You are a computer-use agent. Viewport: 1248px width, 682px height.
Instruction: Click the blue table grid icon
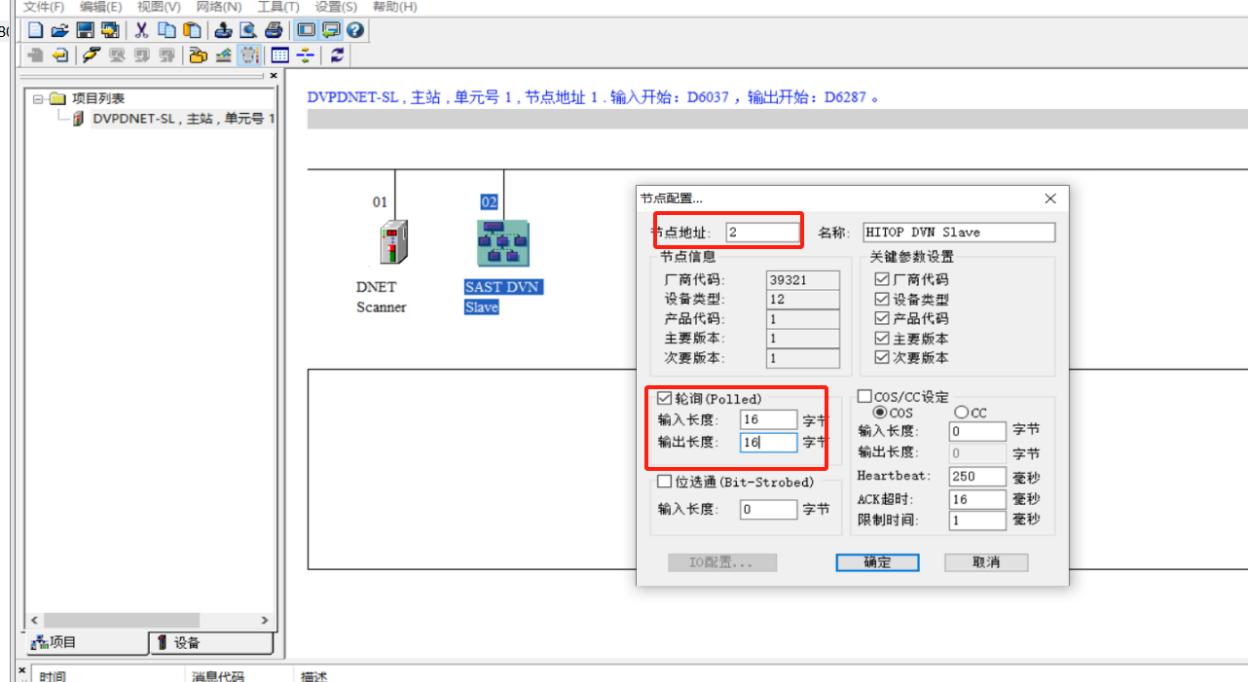coord(280,55)
